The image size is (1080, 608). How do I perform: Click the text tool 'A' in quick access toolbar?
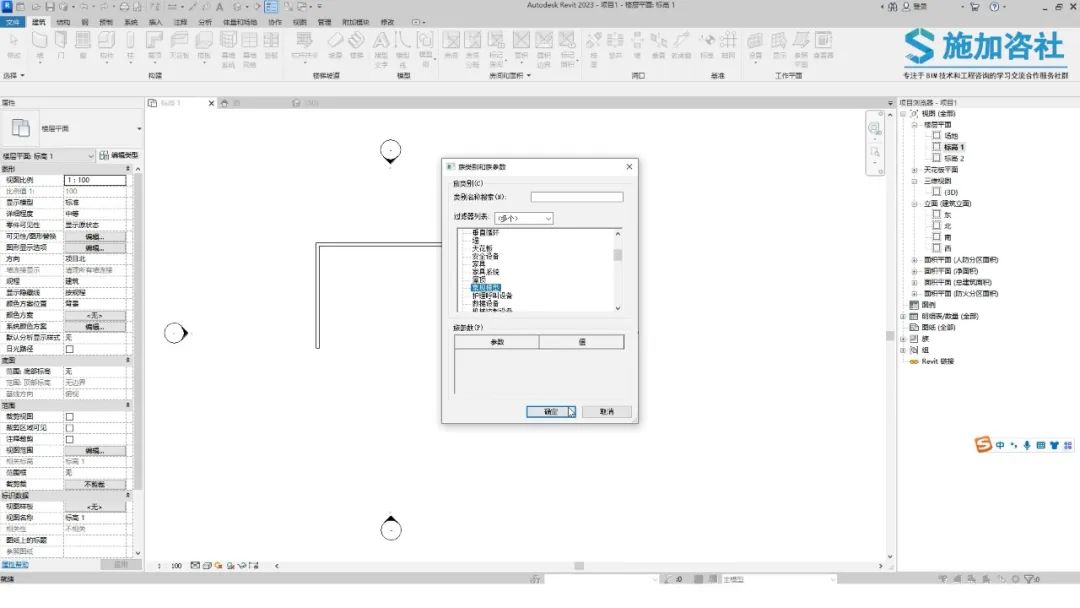click(219, 6)
